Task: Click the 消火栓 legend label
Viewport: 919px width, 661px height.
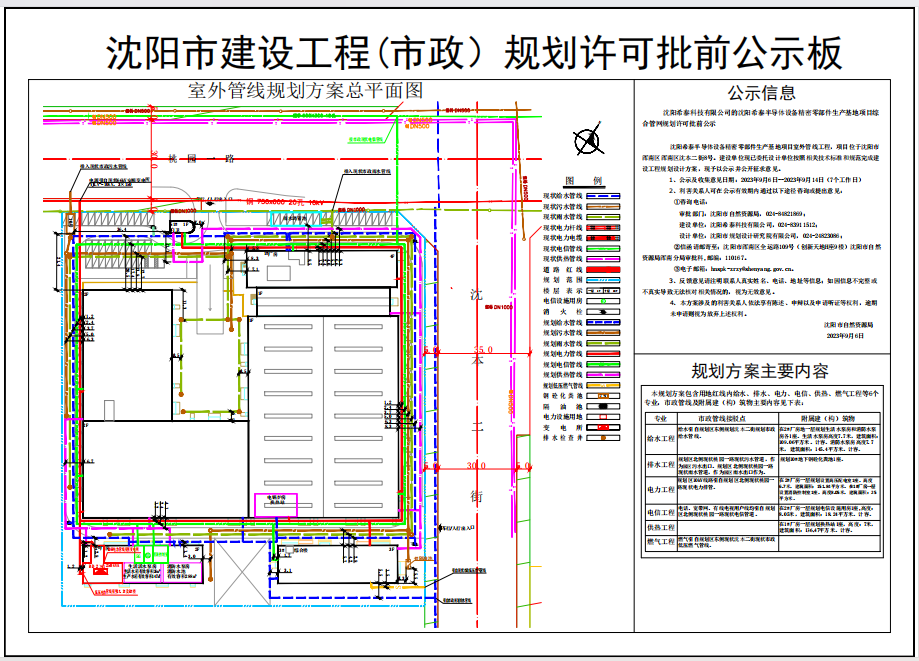Action: 563,312
